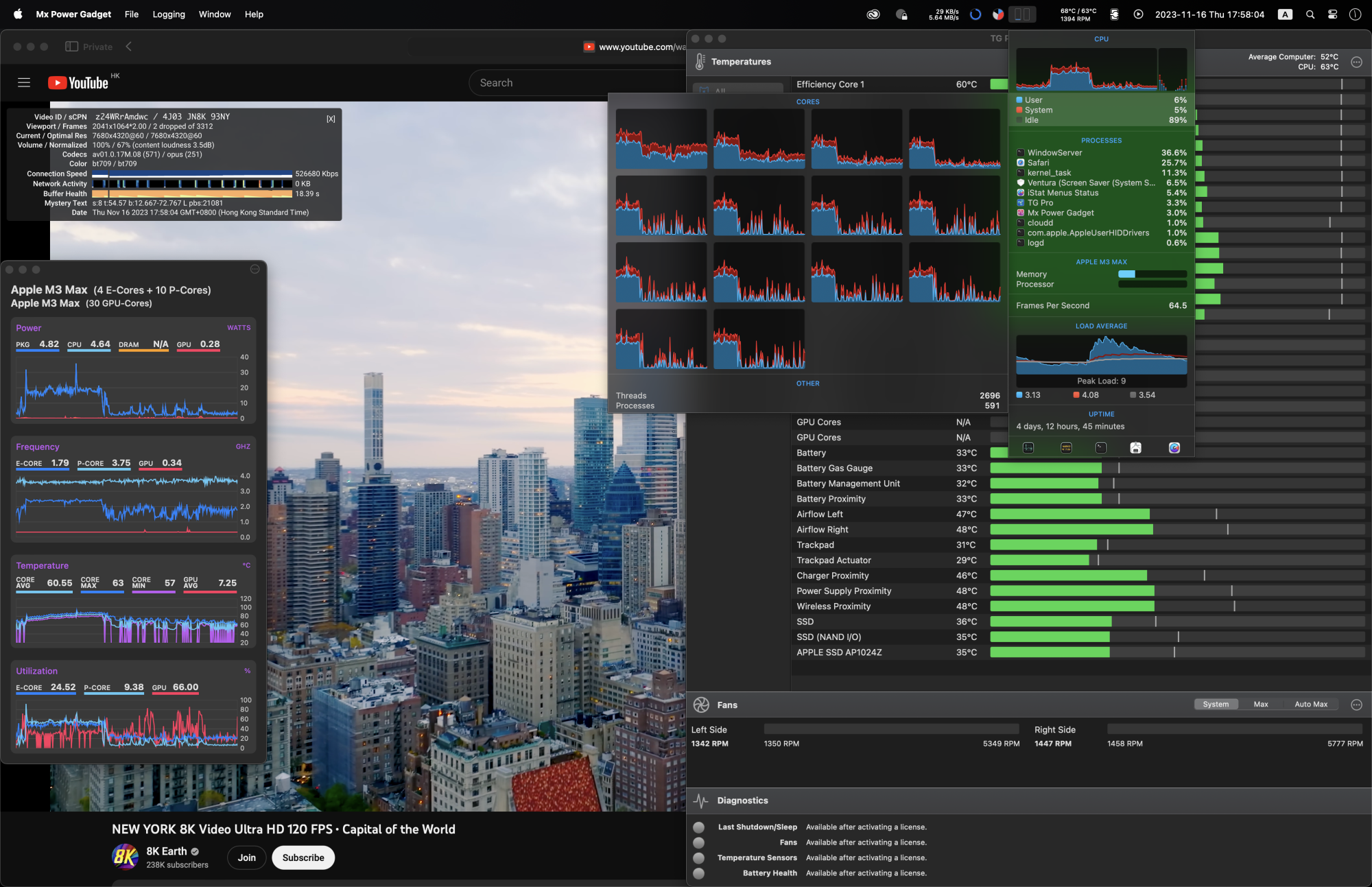Open System Information icon in iStat footer
Screen dimensions: 1372x887
tap(1136, 448)
